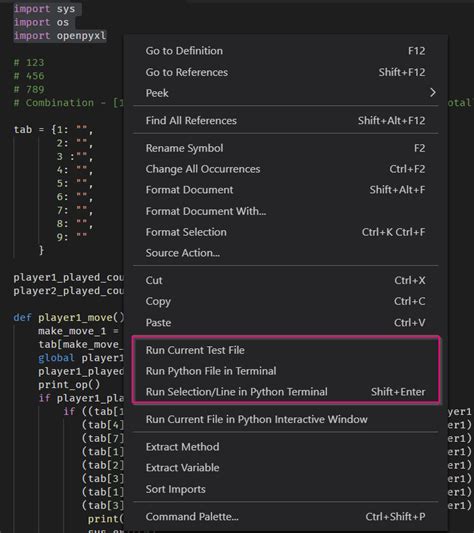Click Sort Imports

pos(285,489)
